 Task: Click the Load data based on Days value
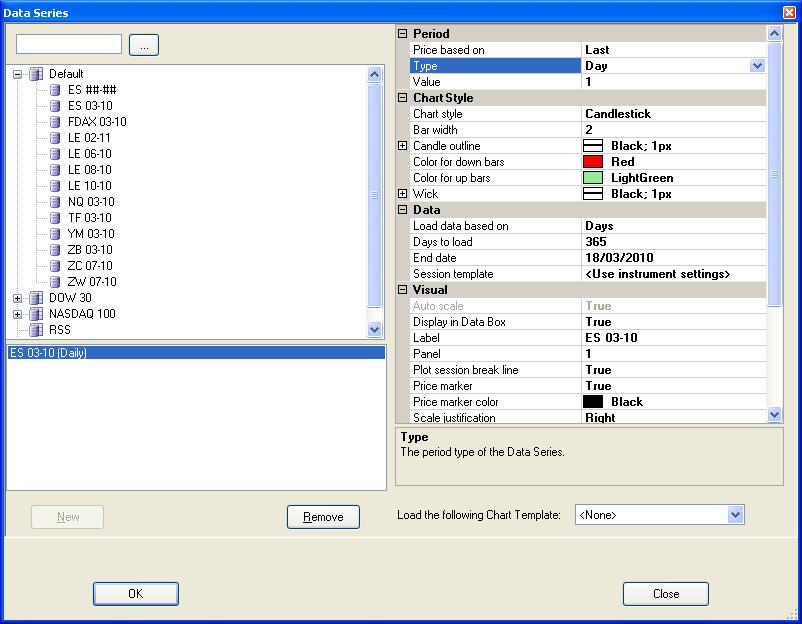(x=674, y=226)
